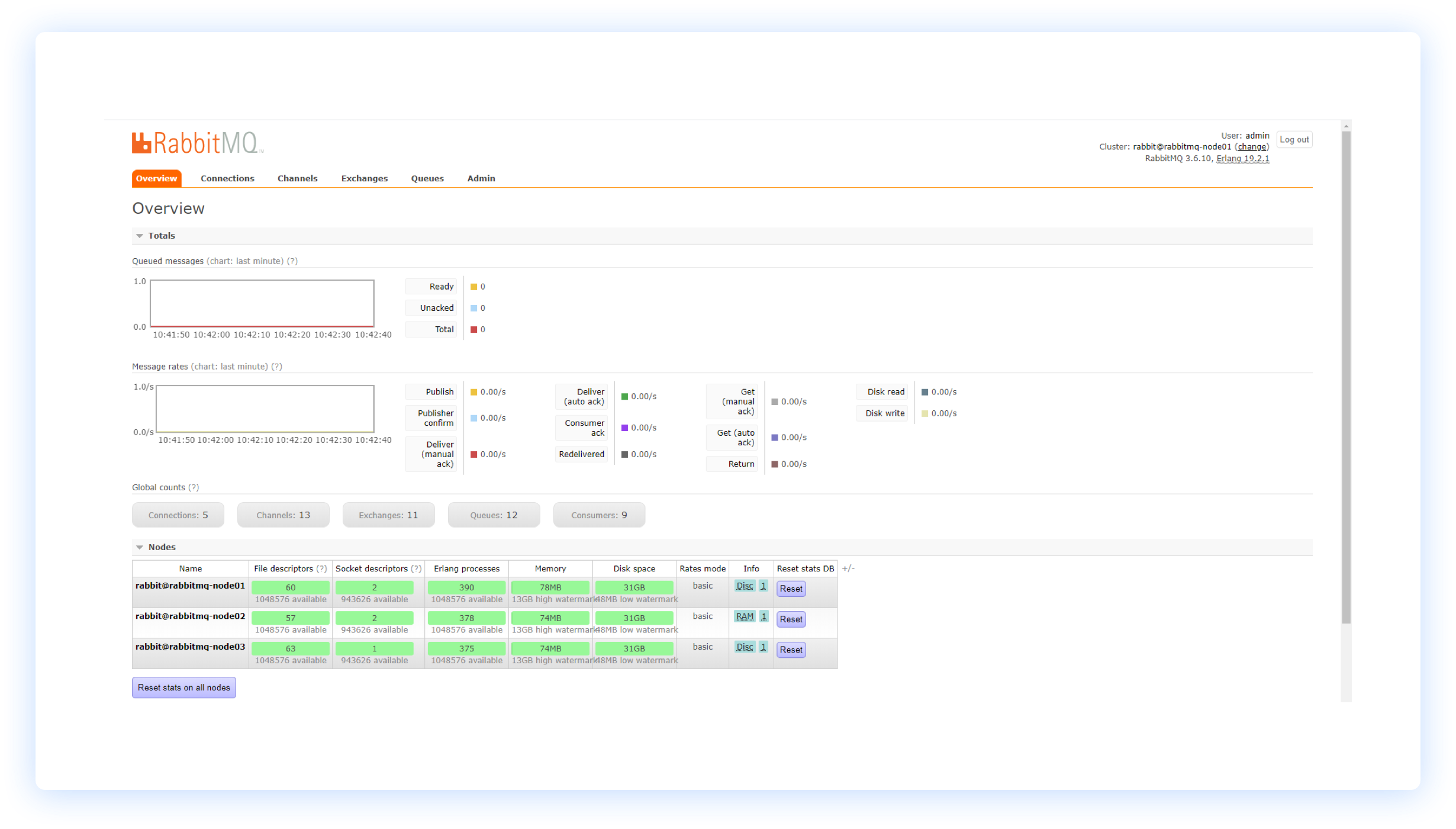The height and width of the screenshot is (829, 1456).
Task: Click the scrollbar up arrow
Action: point(1346,126)
